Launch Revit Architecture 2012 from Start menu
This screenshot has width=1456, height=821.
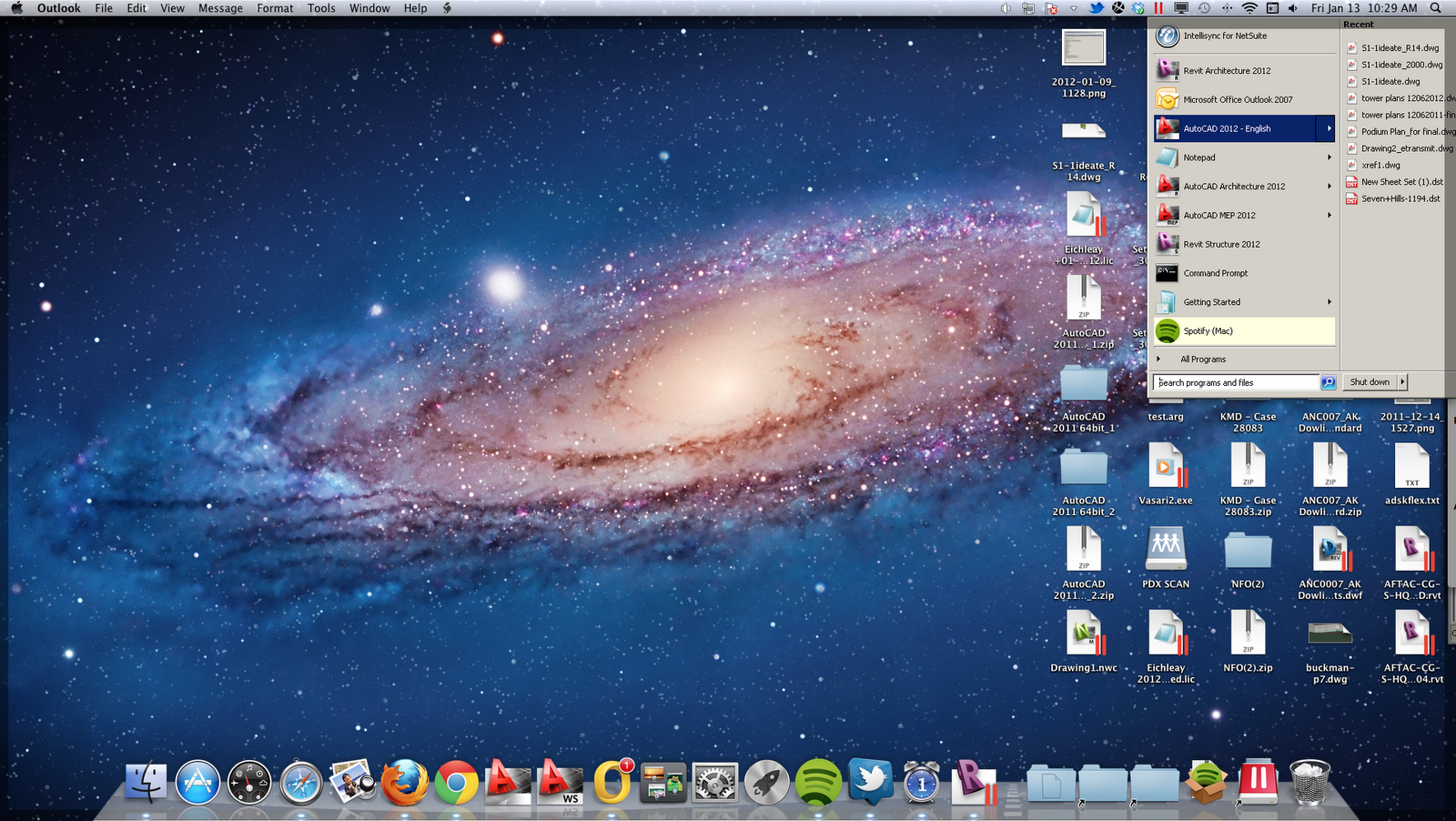point(1244,71)
